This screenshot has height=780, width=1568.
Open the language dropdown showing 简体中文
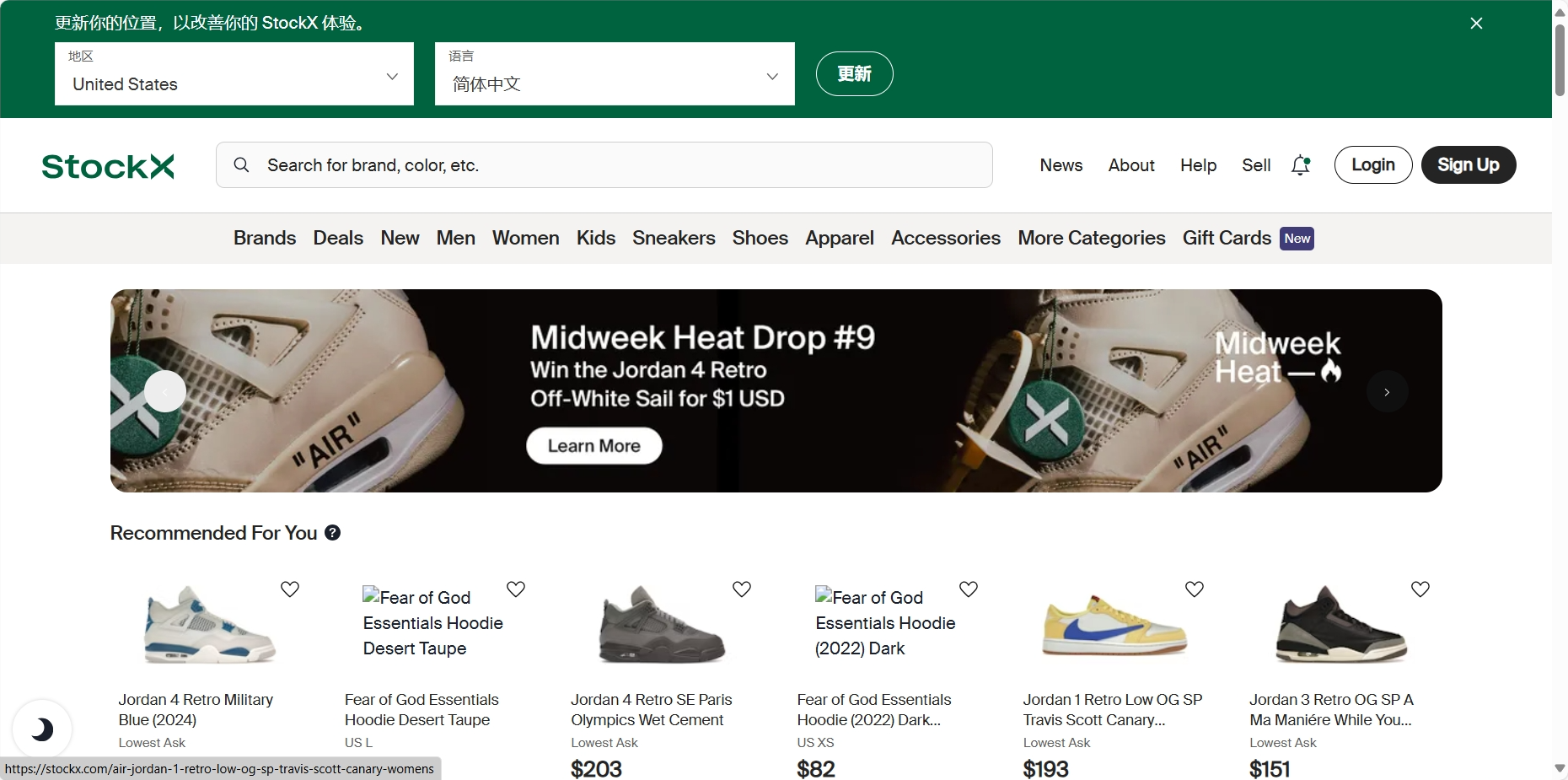click(x=615, y=74)
